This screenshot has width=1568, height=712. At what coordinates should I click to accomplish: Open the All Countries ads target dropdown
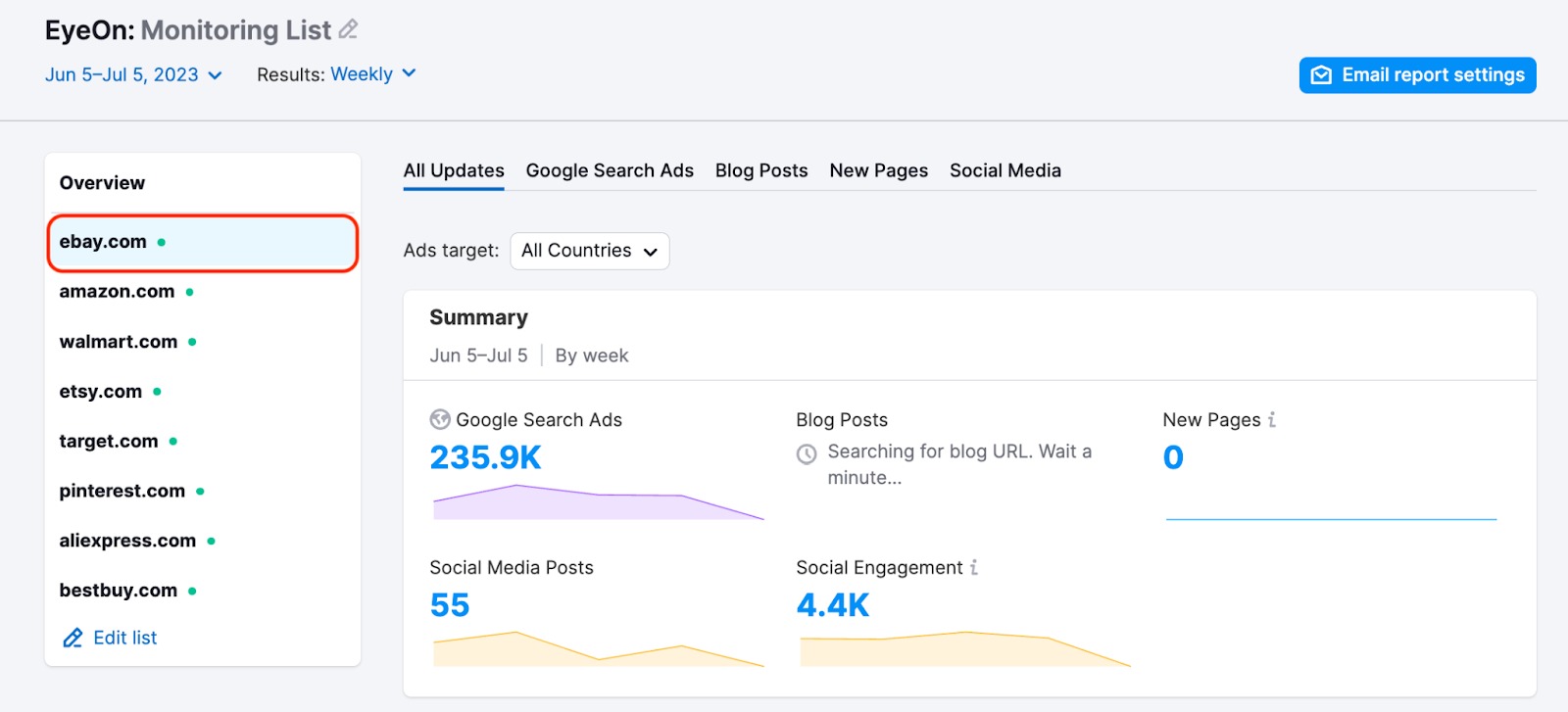(589, 251)
